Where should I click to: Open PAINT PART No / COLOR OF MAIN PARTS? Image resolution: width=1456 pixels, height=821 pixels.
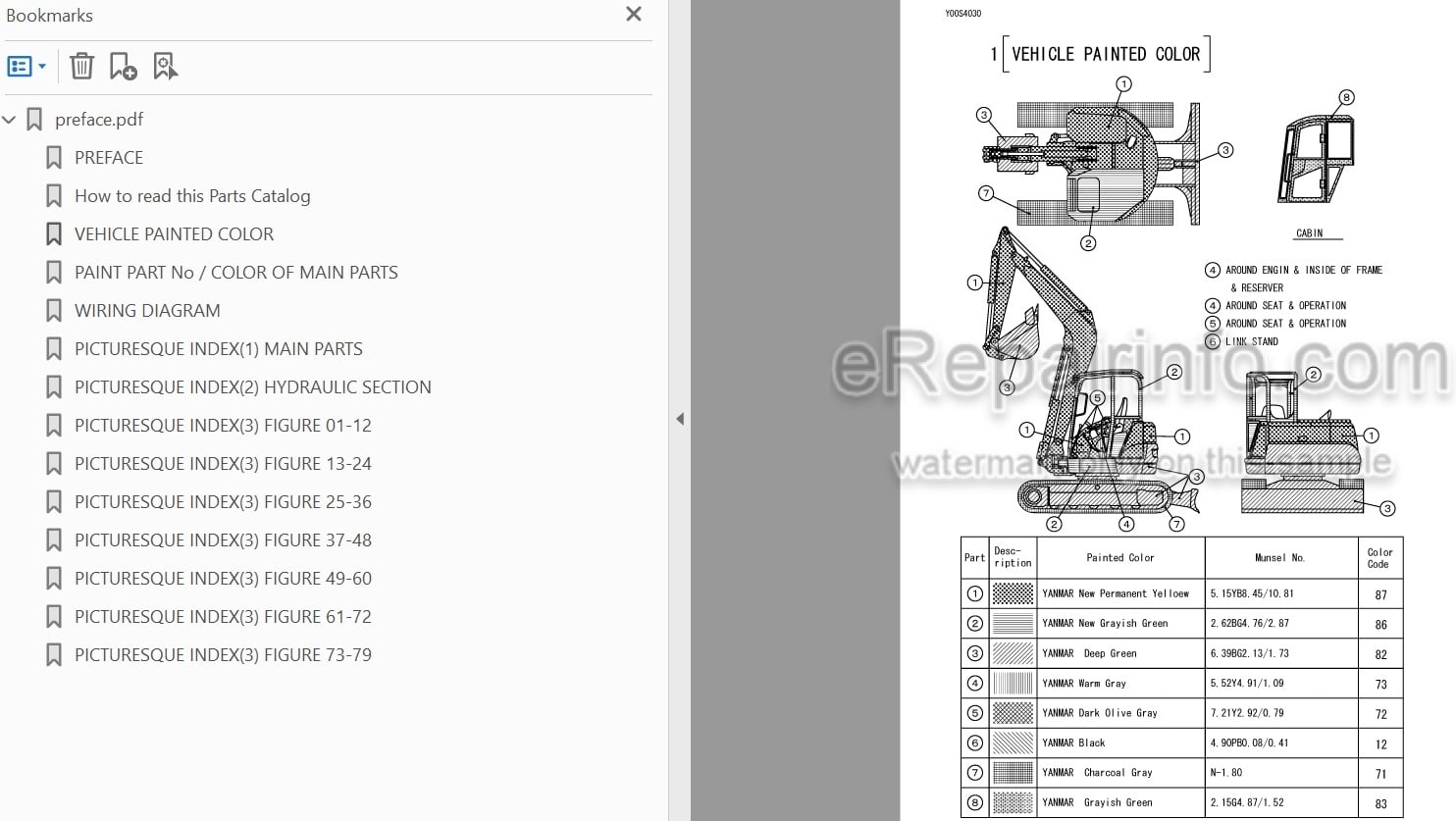(x=236, y=273)
